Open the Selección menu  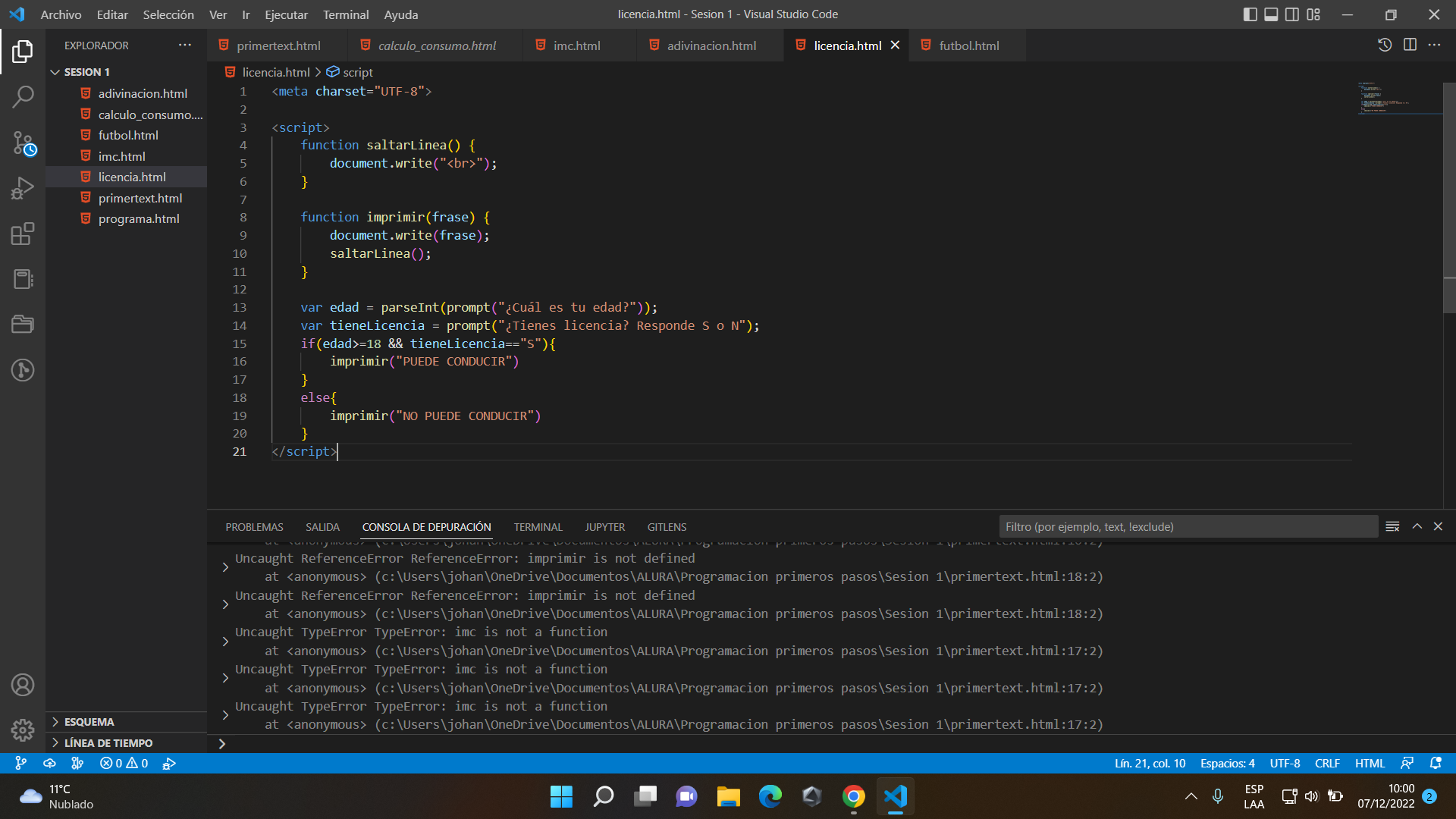(168, 14)
